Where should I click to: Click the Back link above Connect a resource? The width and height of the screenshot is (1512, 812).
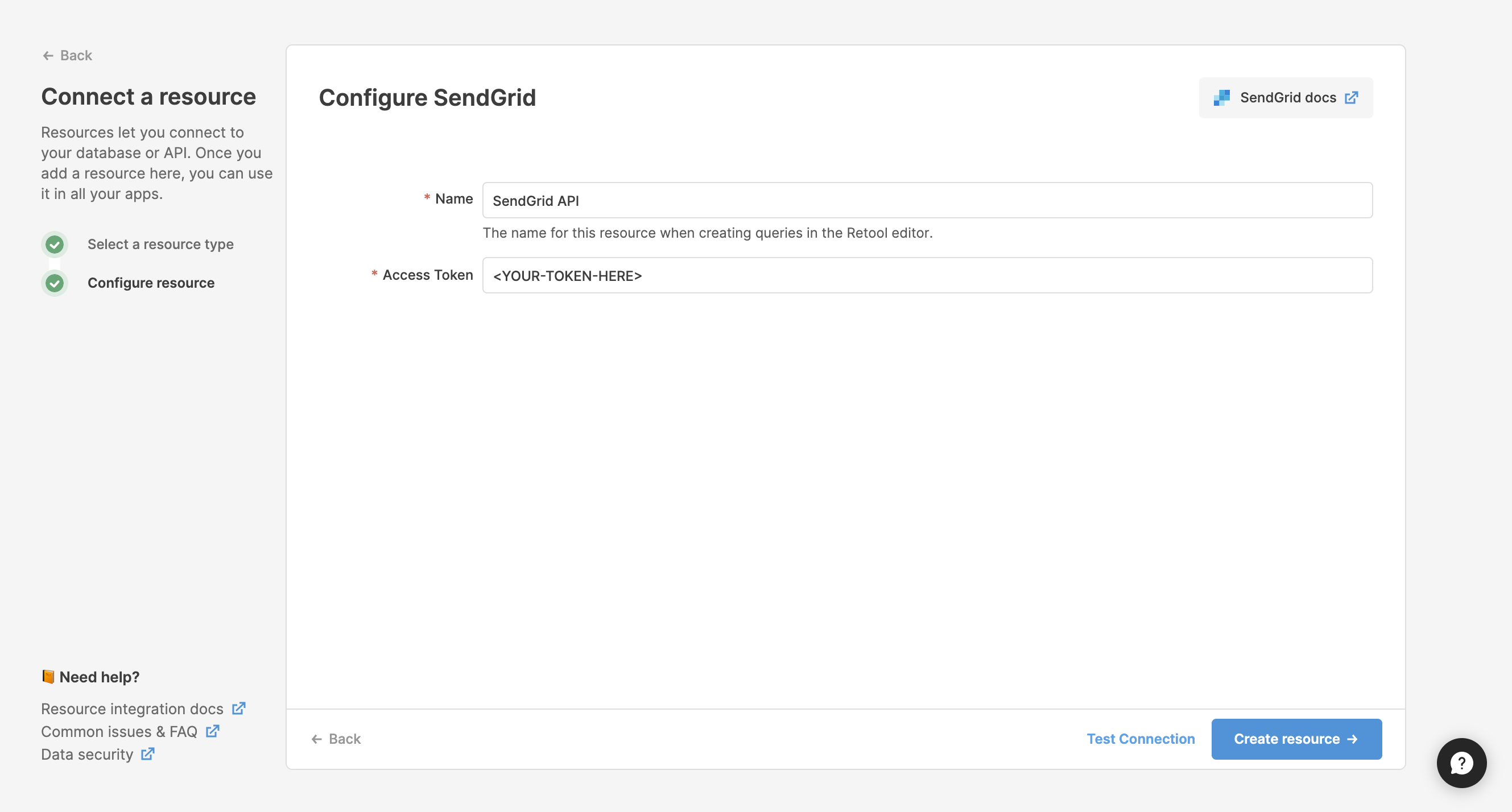tap(67, 55)
